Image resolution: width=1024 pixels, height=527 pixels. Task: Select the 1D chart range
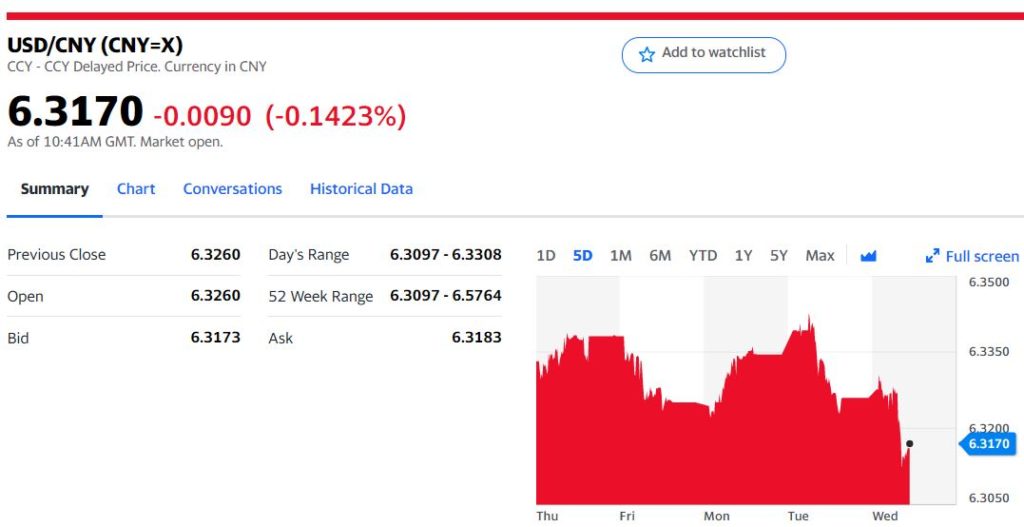coord(546,256)
